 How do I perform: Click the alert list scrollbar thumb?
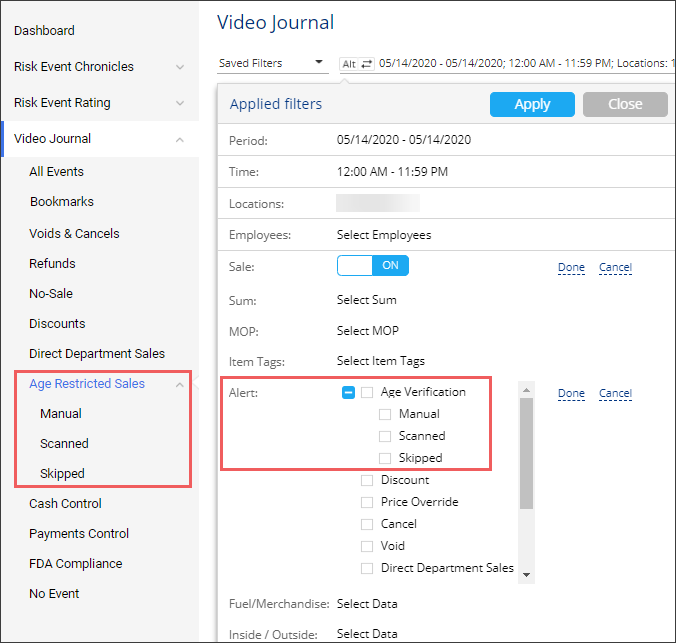[527, 450]
